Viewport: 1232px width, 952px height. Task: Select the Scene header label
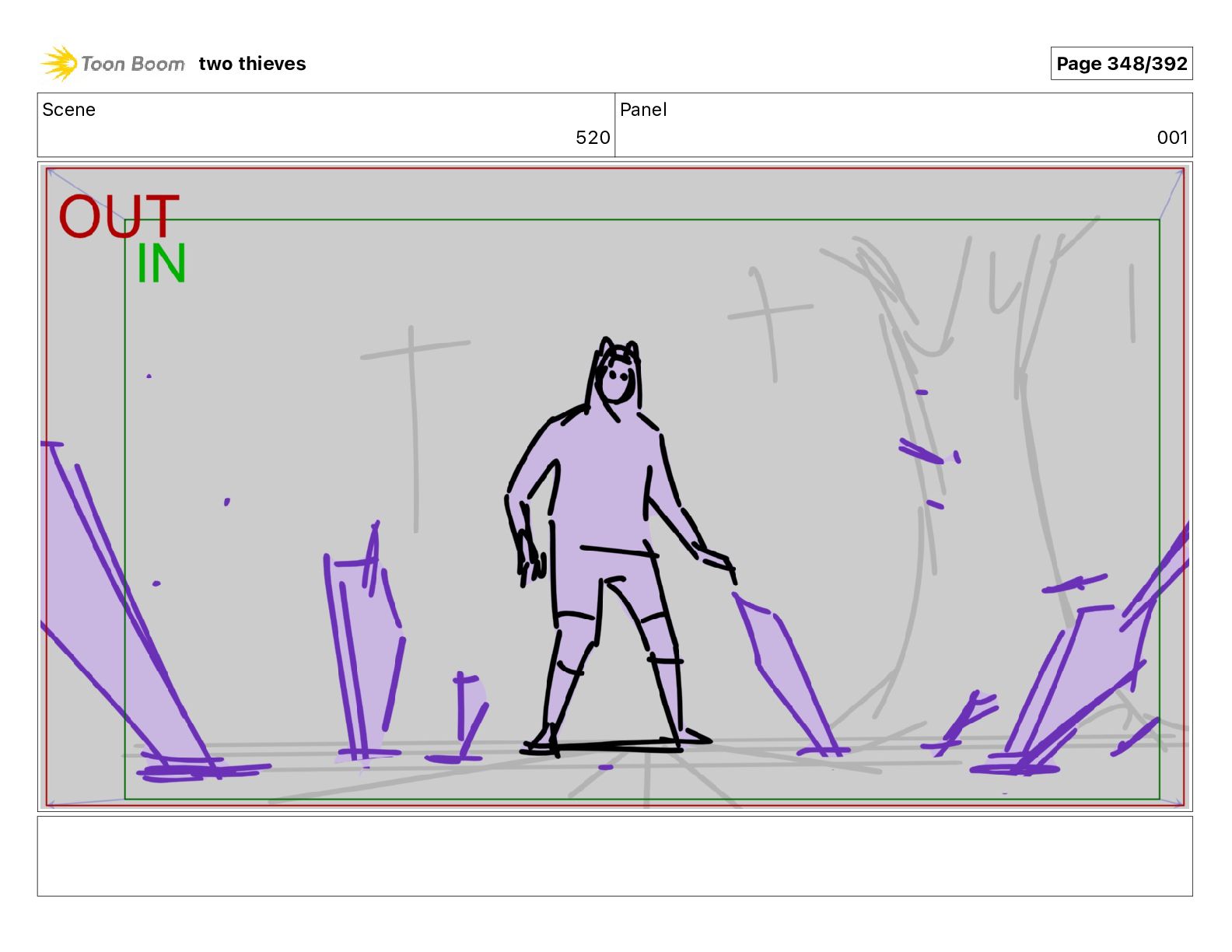(x=69, y=110)
